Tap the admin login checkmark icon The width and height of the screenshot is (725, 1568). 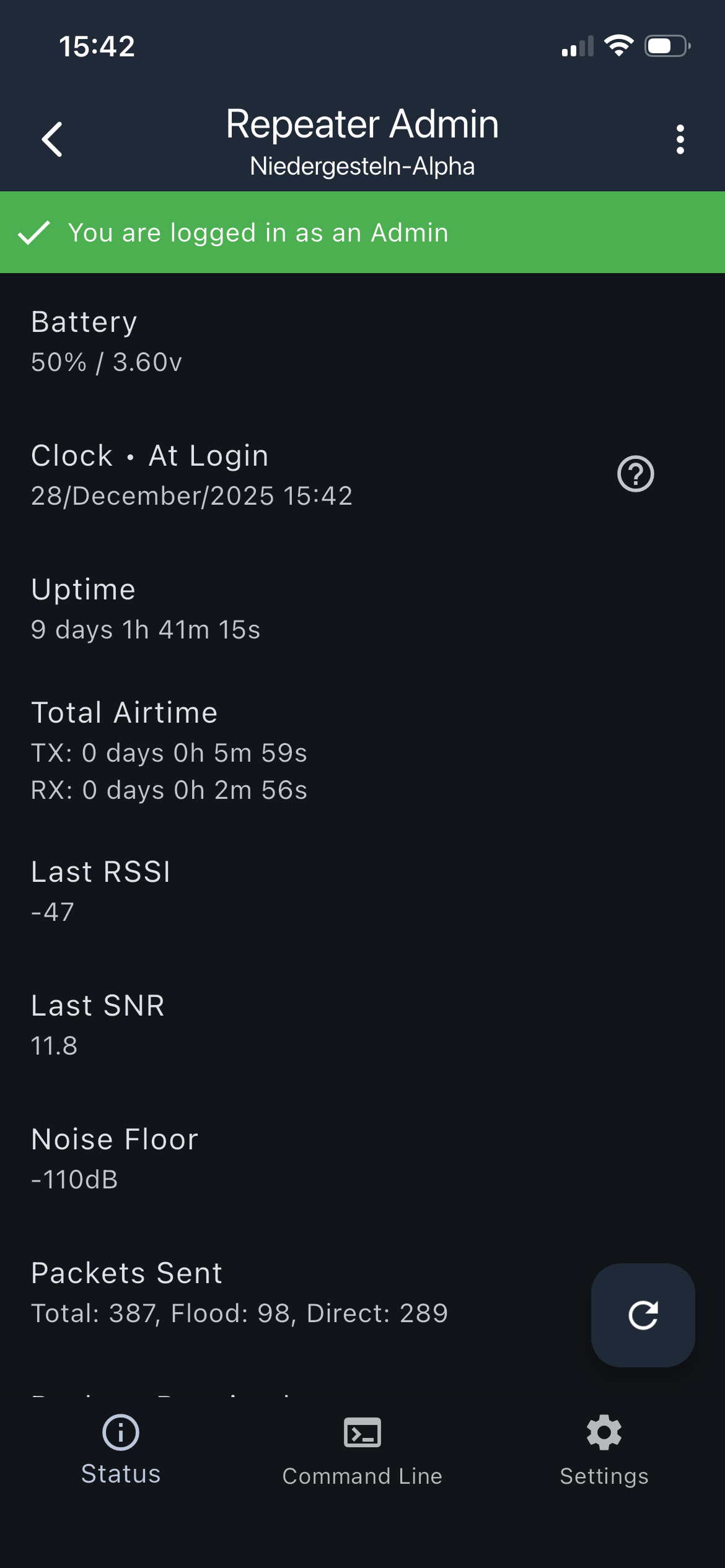click(x=33, y=233)
